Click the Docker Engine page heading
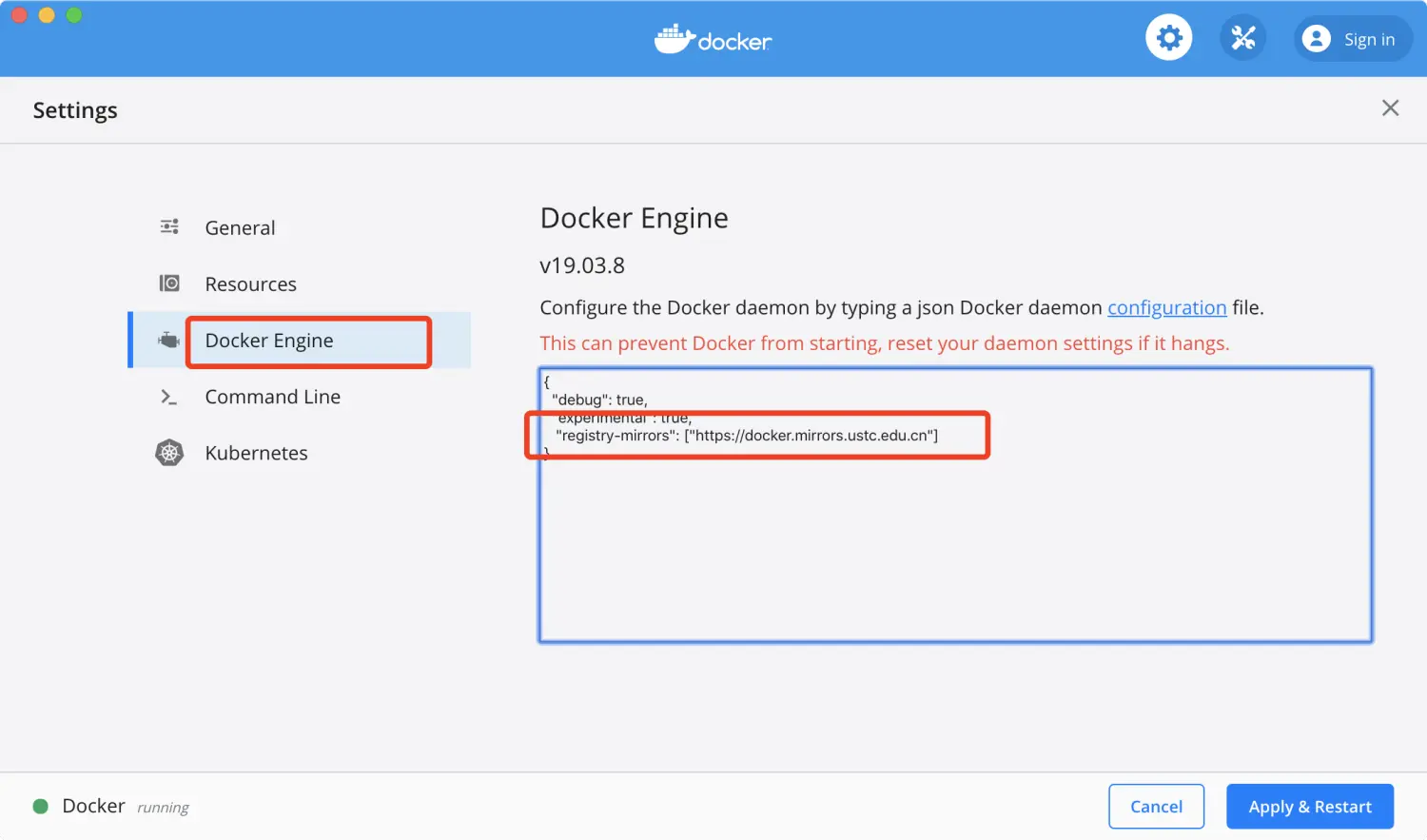Image resolution: width=1427 pixels, height=840 pixels. [x=634, y=218]
